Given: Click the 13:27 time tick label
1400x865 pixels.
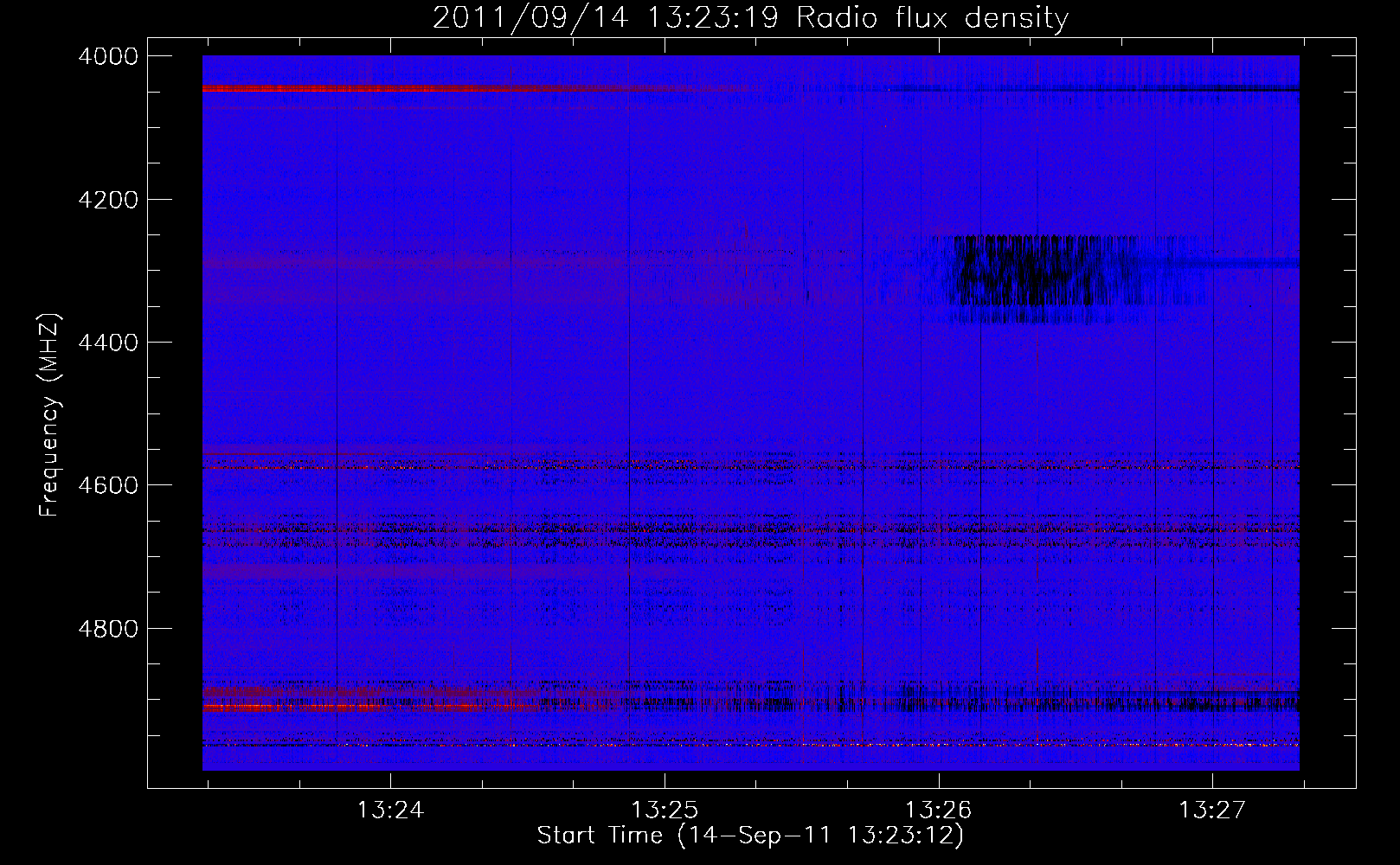Looking at the screenshot, I should click(x=1212, y=811).
